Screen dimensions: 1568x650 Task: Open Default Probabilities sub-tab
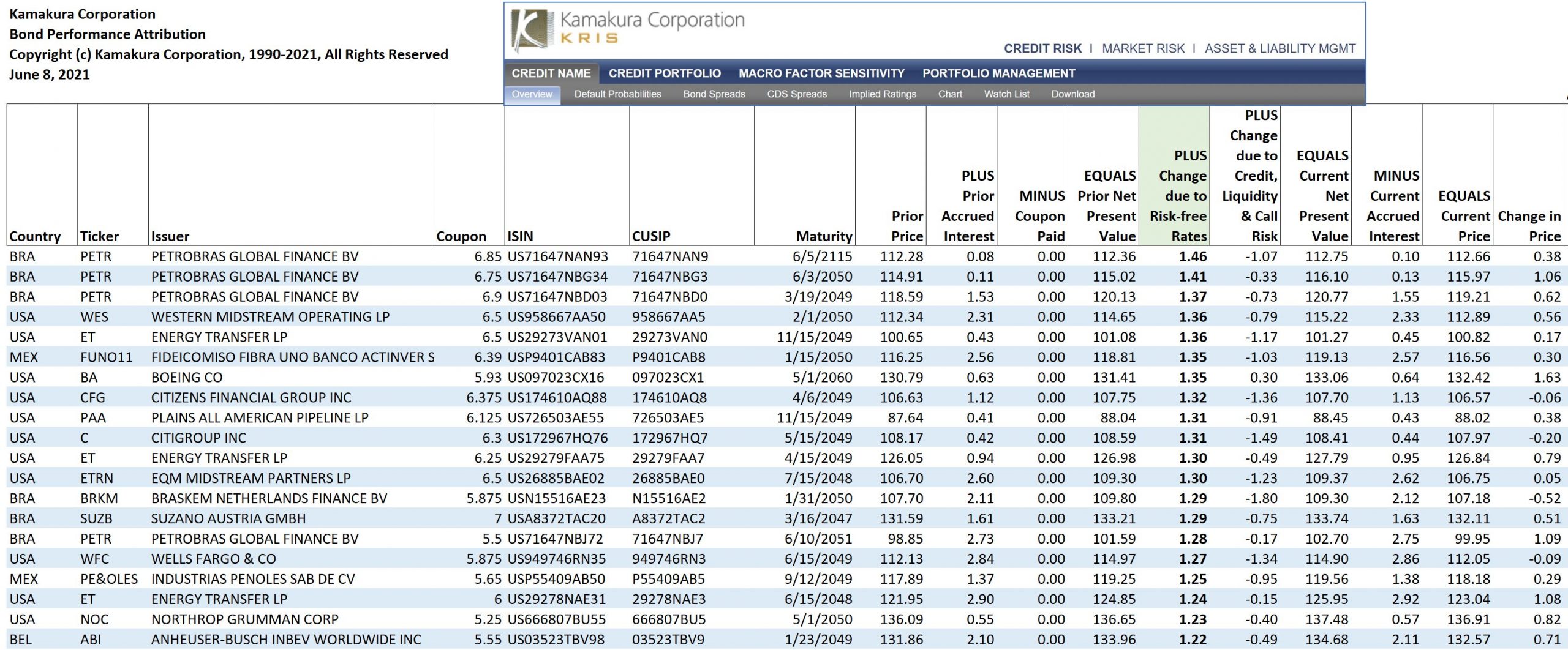point(617,94)
